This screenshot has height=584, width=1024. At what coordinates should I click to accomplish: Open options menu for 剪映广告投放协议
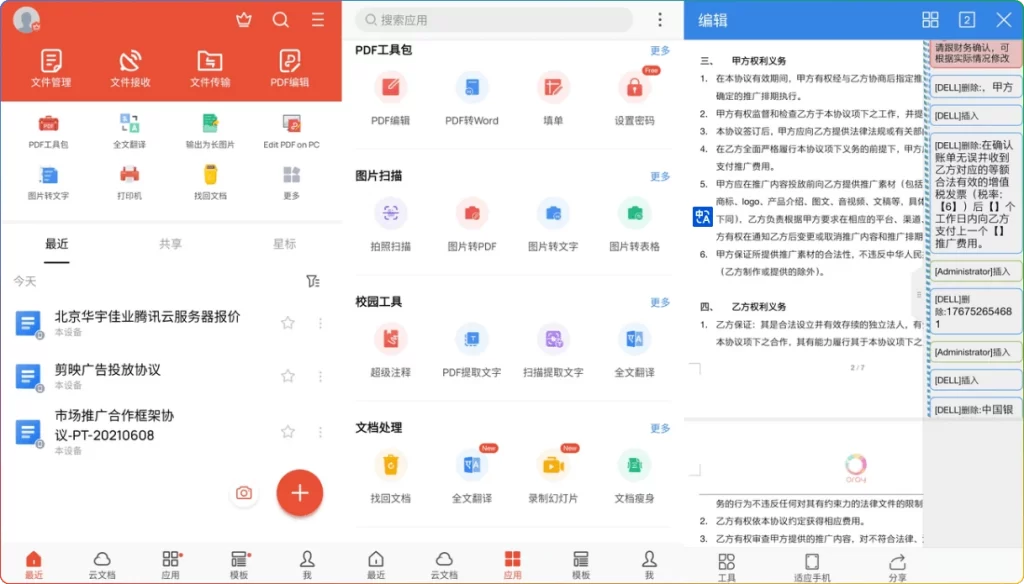pyautogui.click(x=320, y=376)
